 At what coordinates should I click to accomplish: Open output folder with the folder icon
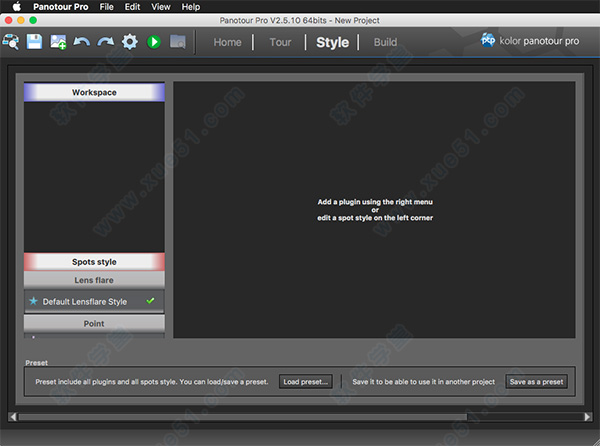178,42
